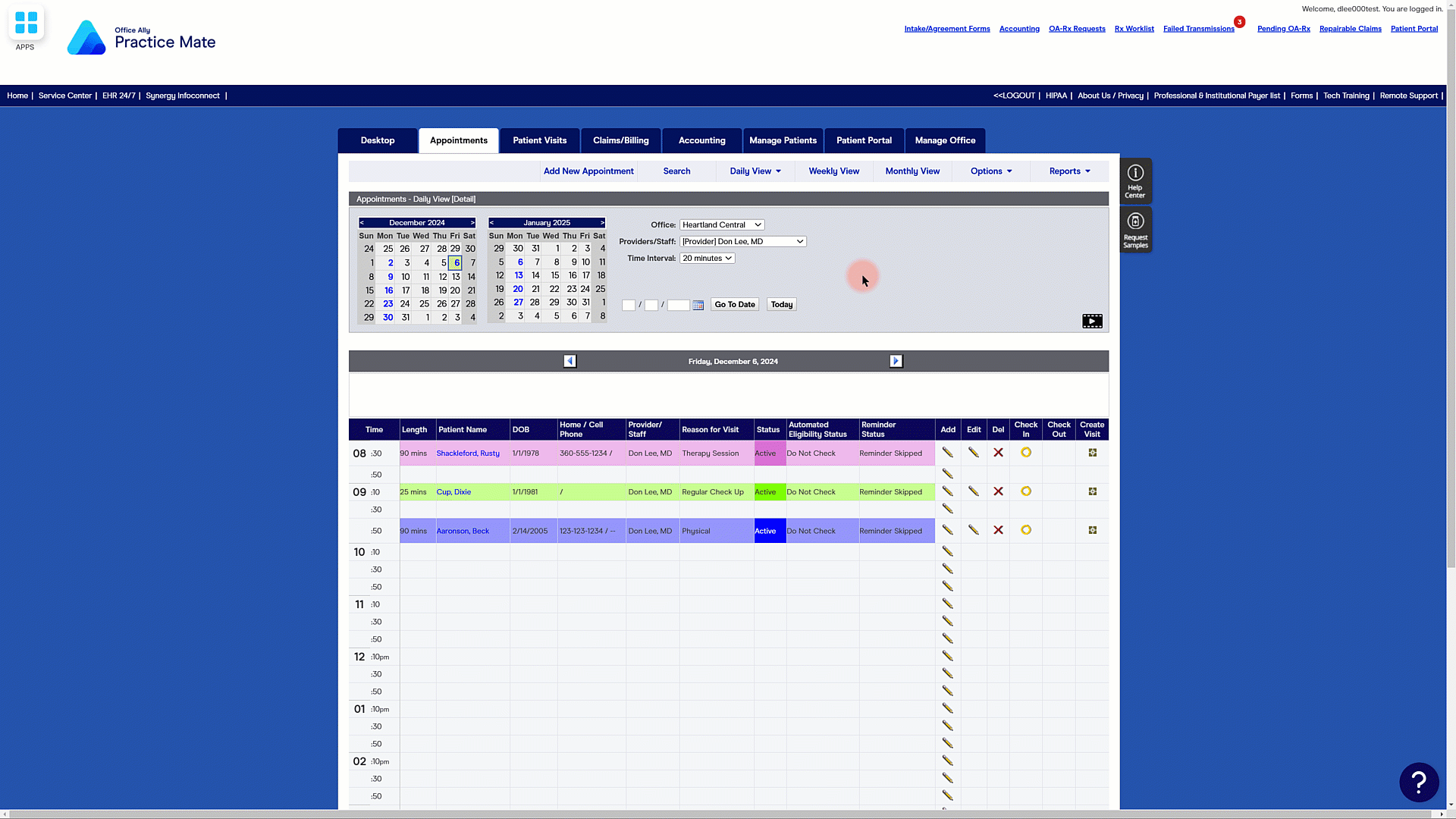Switch to the Patient Visits tab
This screenshot has width=1456, height=819.
click(x=539, y=140)
